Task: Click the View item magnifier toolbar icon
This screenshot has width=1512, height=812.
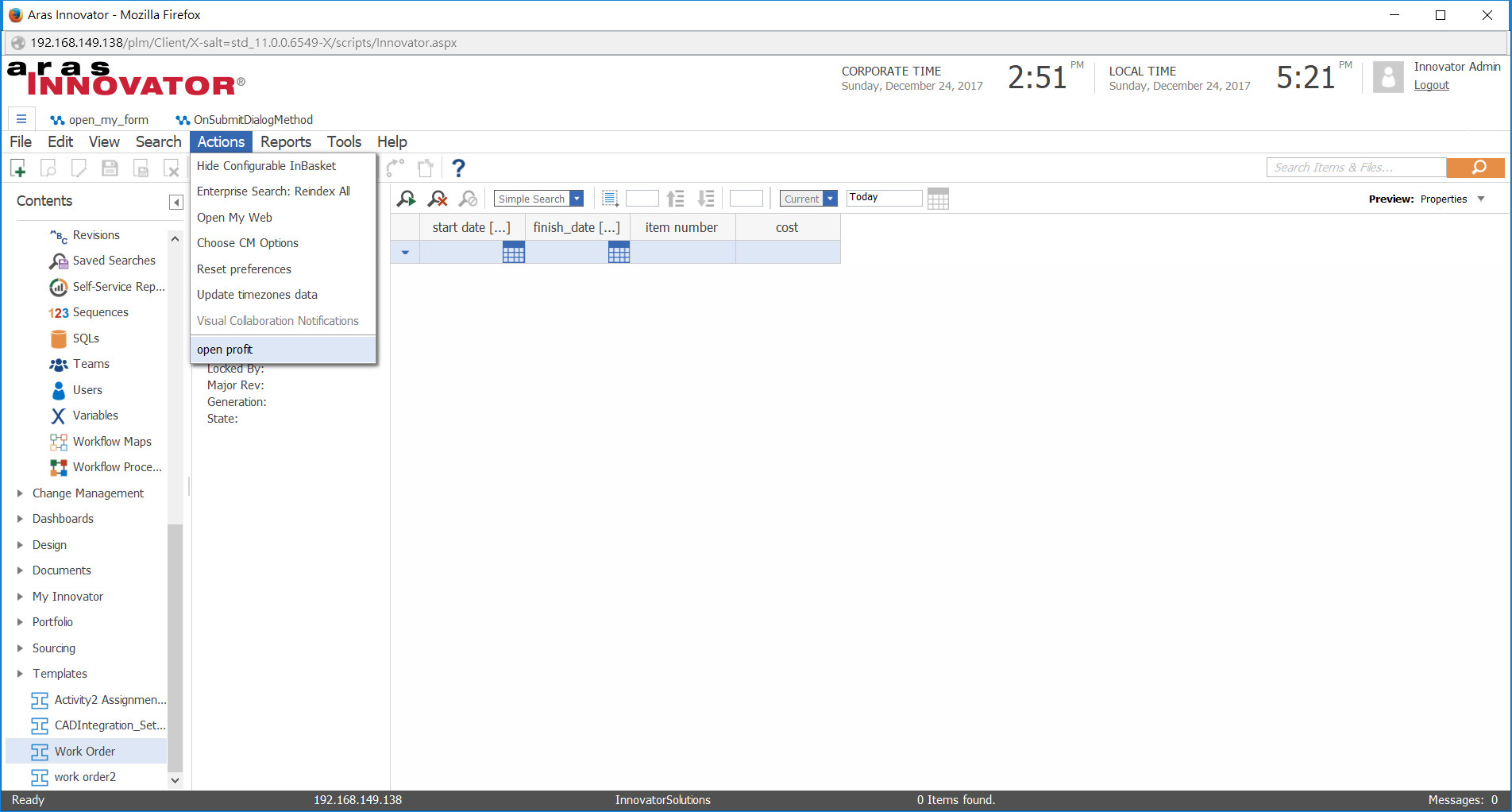Action: [48, 168]
